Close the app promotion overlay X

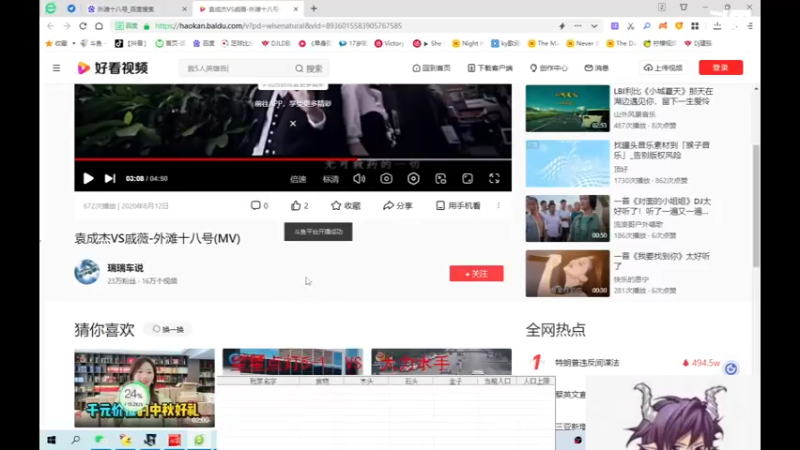point(293,123)
